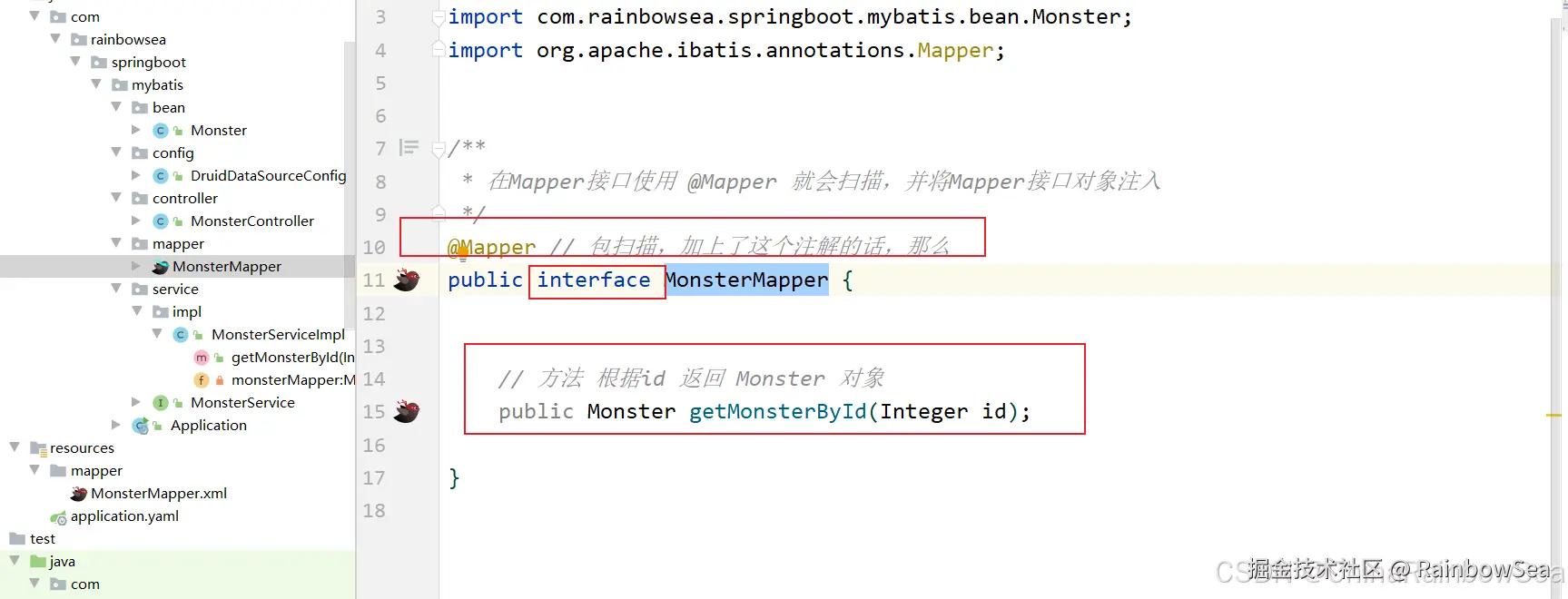Click the Monster class icon in tree
Viewport: 1568px width, 599px height.
[x=161, y=131]
